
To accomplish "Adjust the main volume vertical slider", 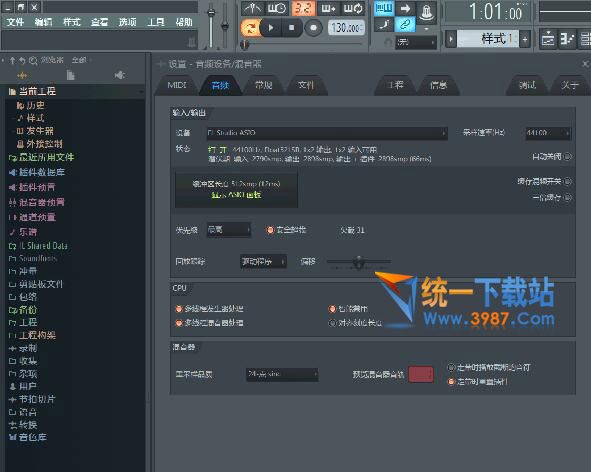I will (x=211, y=25).
